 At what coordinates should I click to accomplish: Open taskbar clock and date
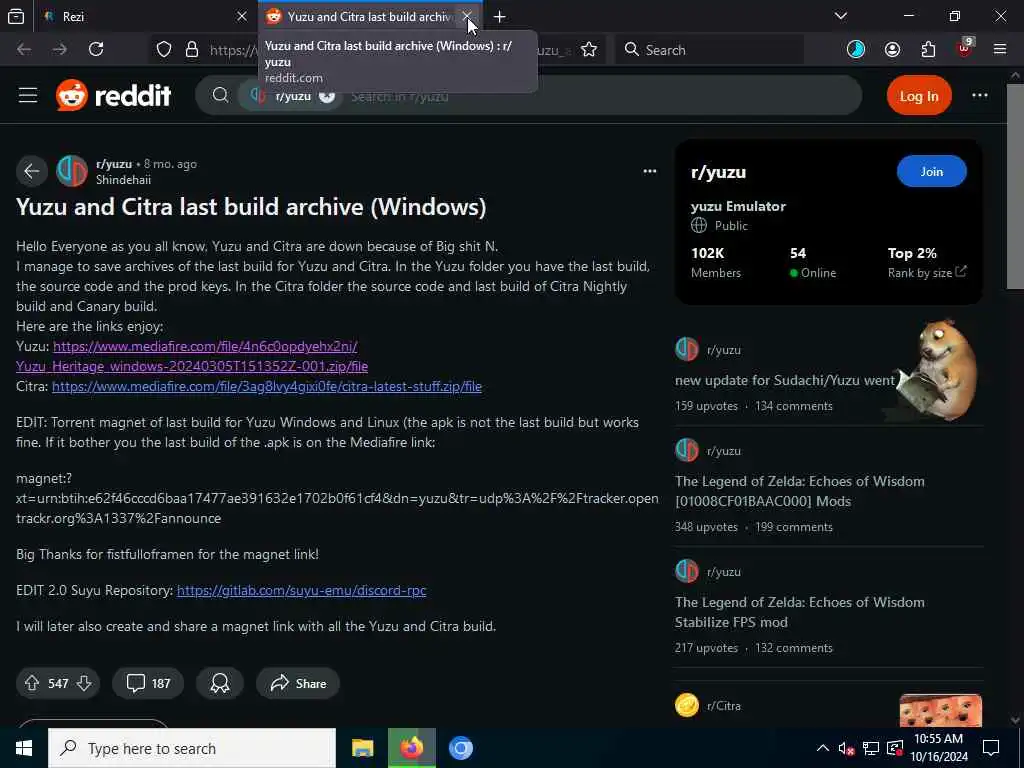coord(939,748)
